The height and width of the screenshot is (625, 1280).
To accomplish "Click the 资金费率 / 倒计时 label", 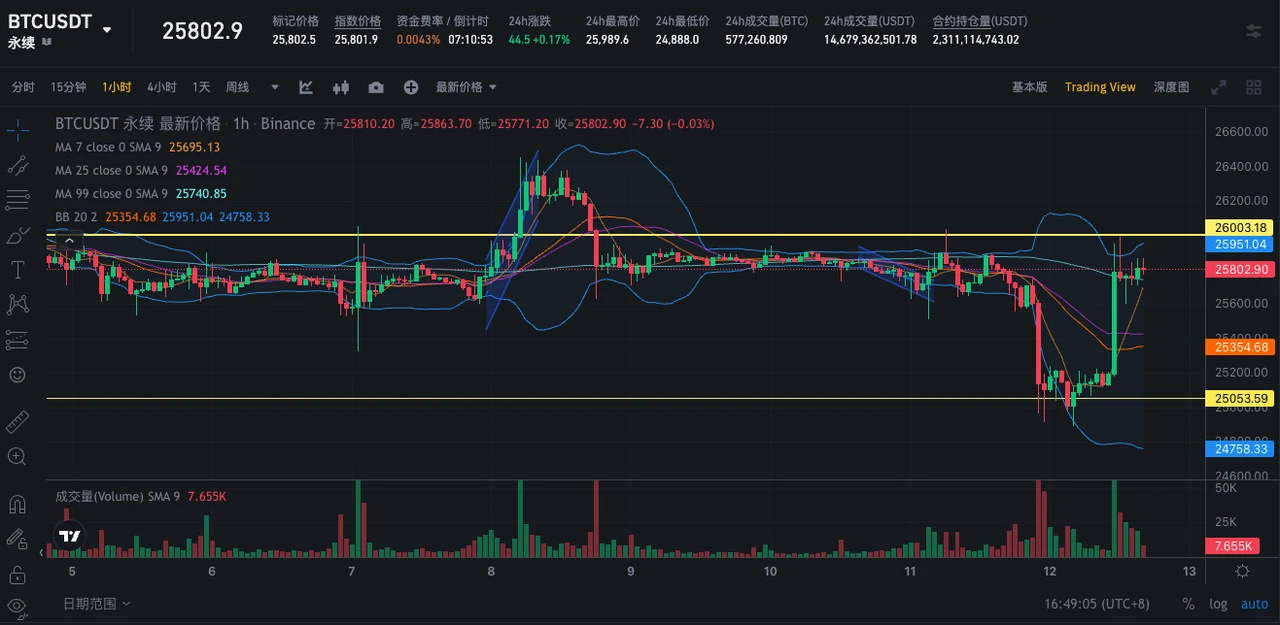I will pyautogui.click(x=442, y=21).
